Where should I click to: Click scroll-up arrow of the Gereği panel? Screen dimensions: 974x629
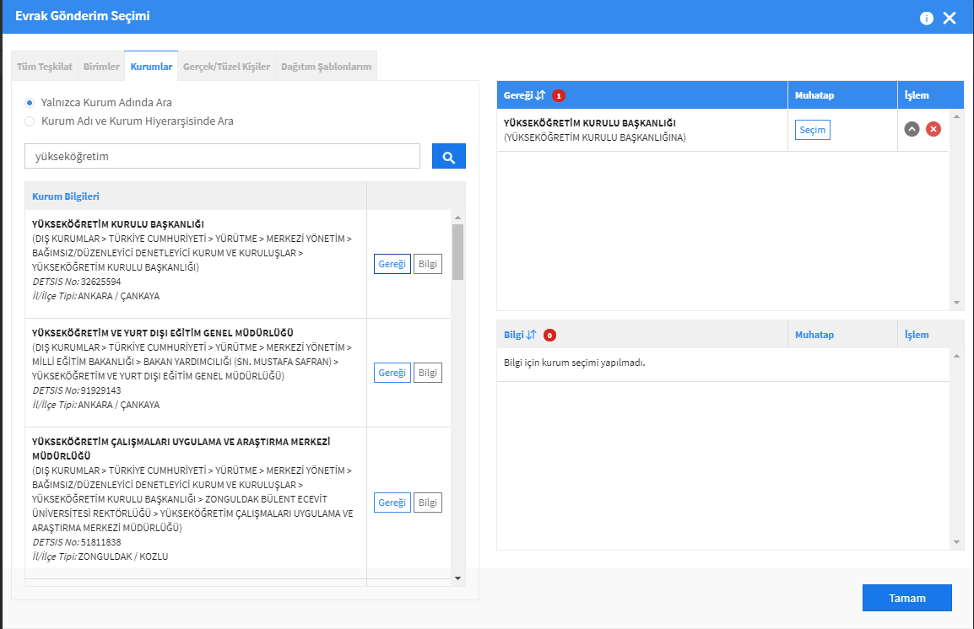pos(957,117)
